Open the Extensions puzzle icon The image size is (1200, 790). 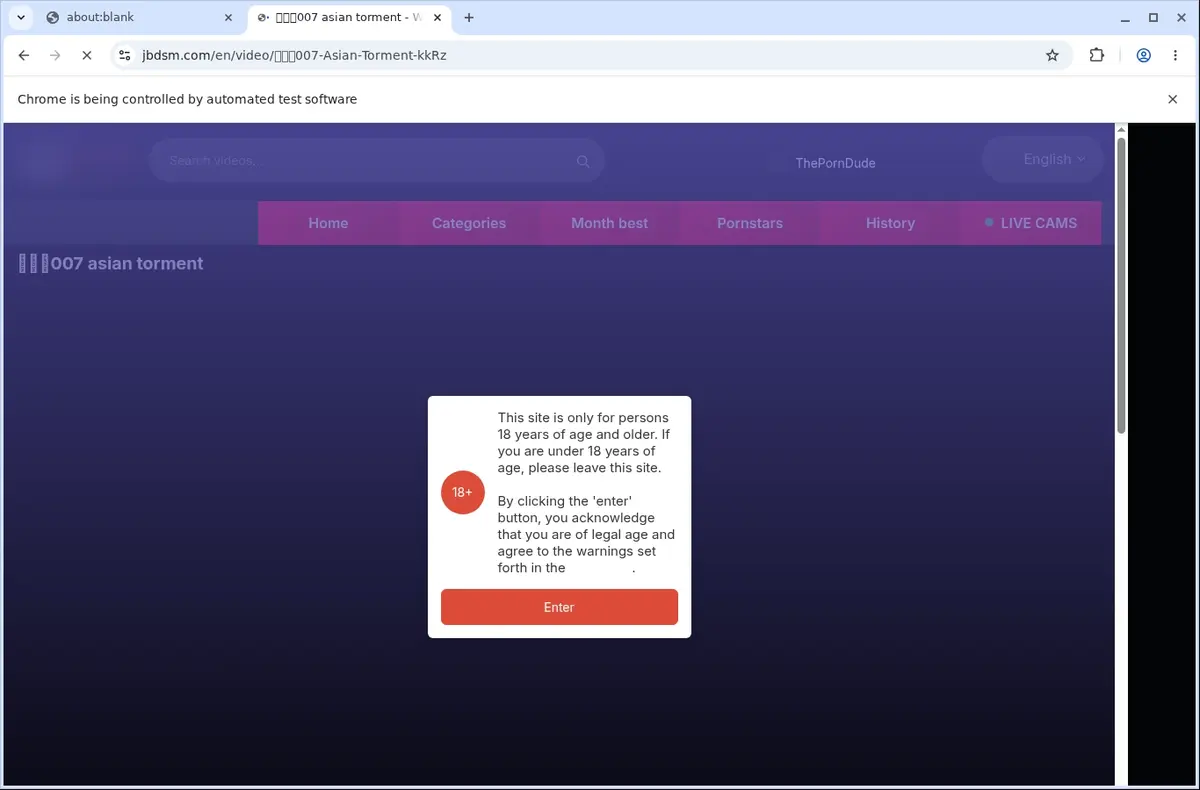(1097, 56)
